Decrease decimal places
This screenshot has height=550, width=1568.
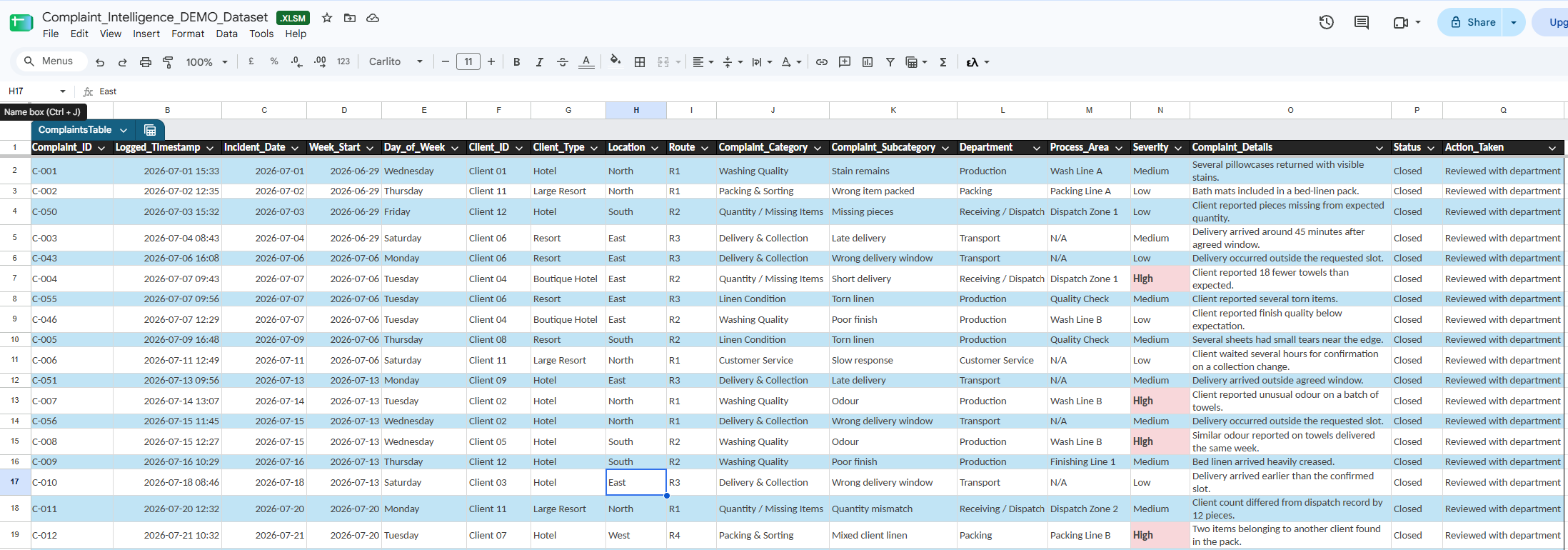click(297, 62)
